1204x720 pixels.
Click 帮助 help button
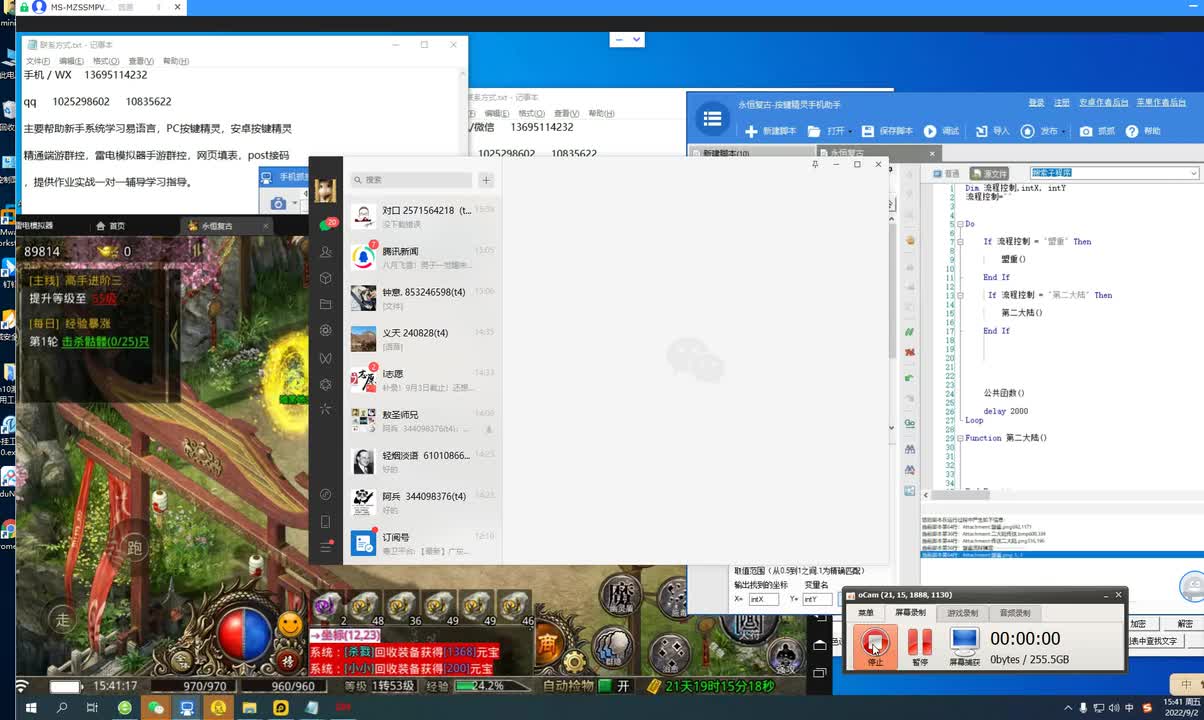1143,131
